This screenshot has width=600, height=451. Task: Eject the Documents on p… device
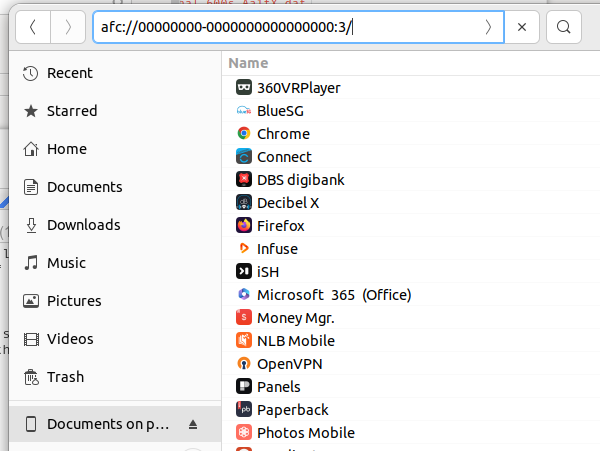[193, 424]
